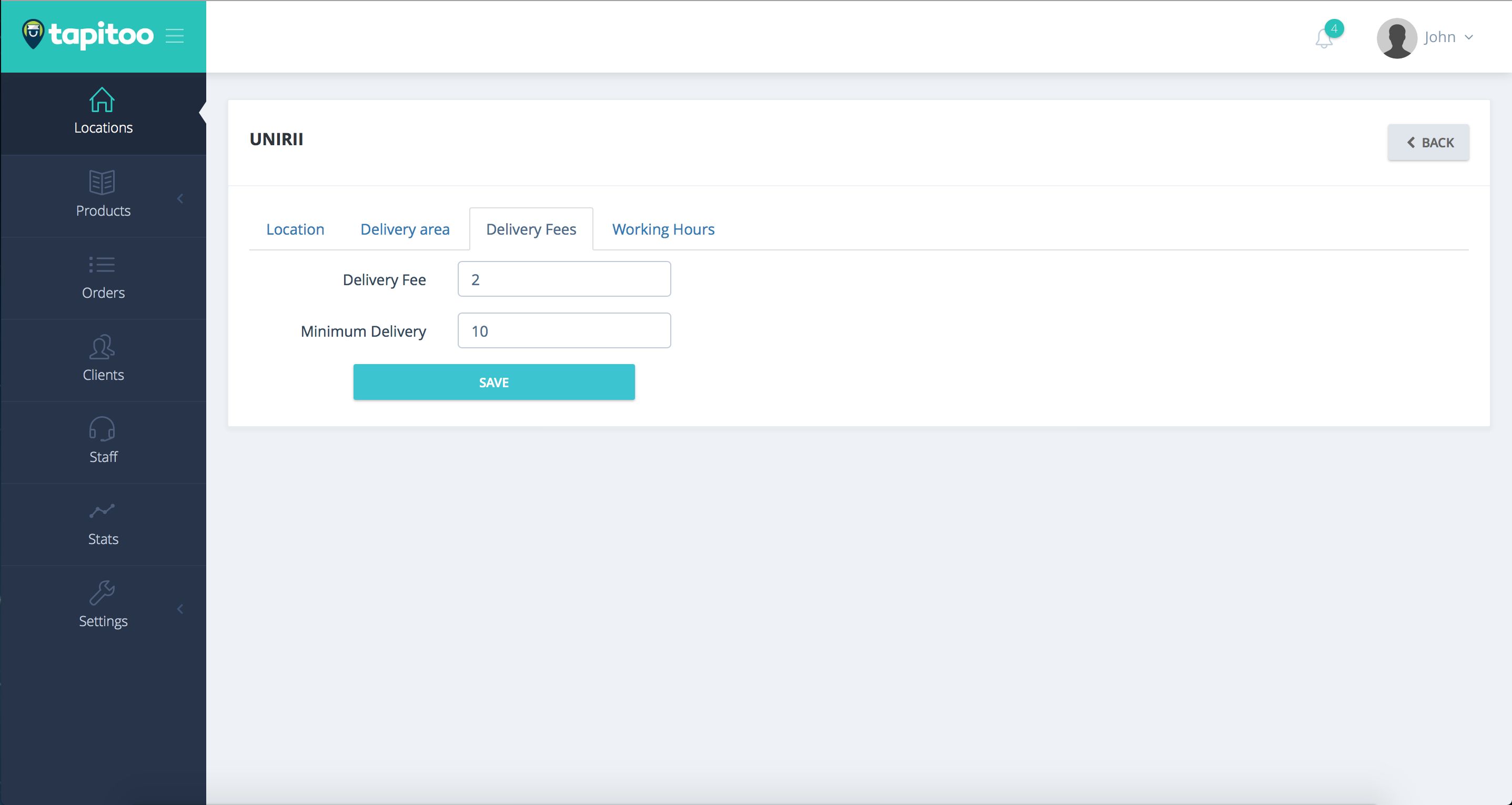Toggle sidebar with hamburger menu icon
1512x805 pixels.
174,36
